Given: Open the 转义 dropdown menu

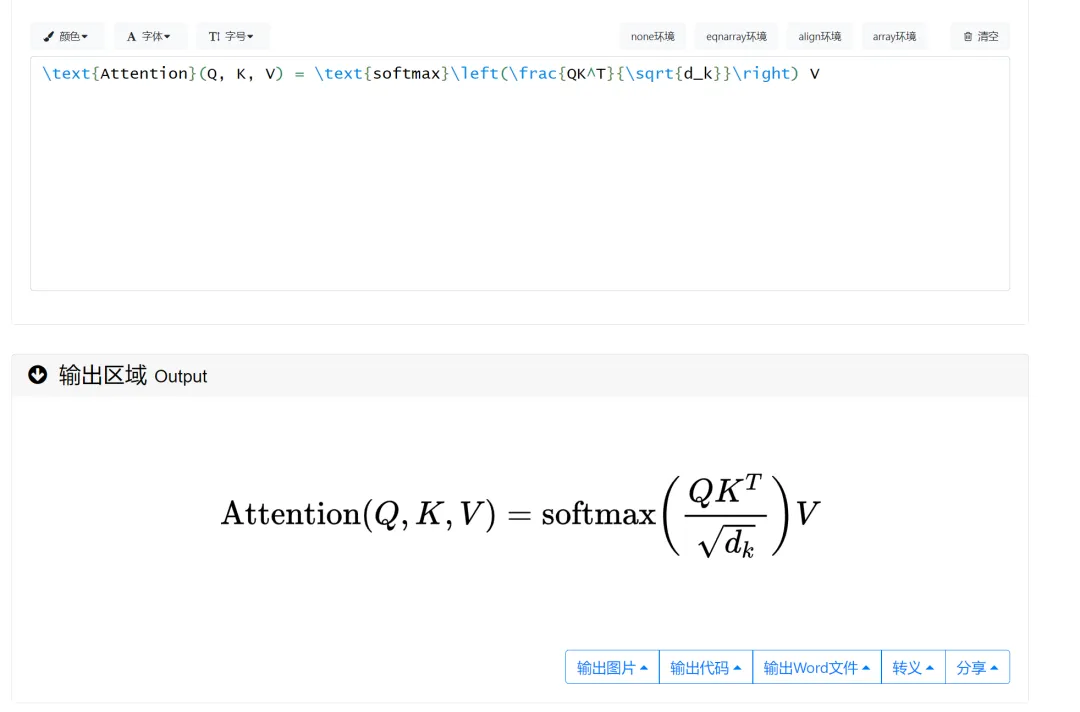Looking at the screenshot, I should tap(913, 668).
